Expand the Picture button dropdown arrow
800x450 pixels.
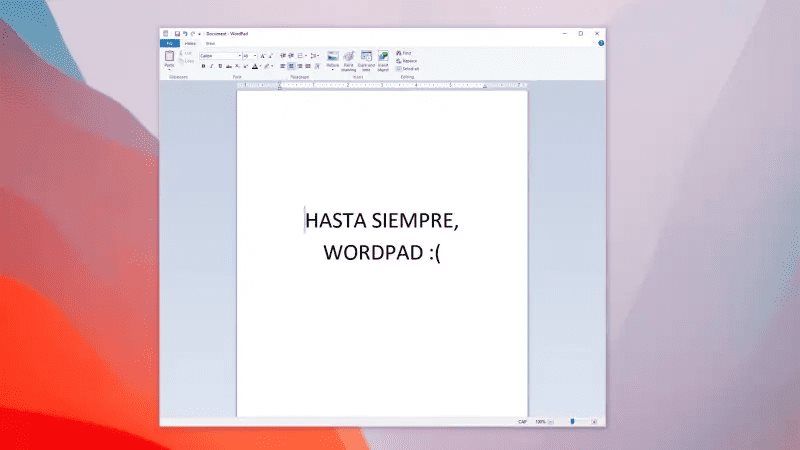click(332, 70)
